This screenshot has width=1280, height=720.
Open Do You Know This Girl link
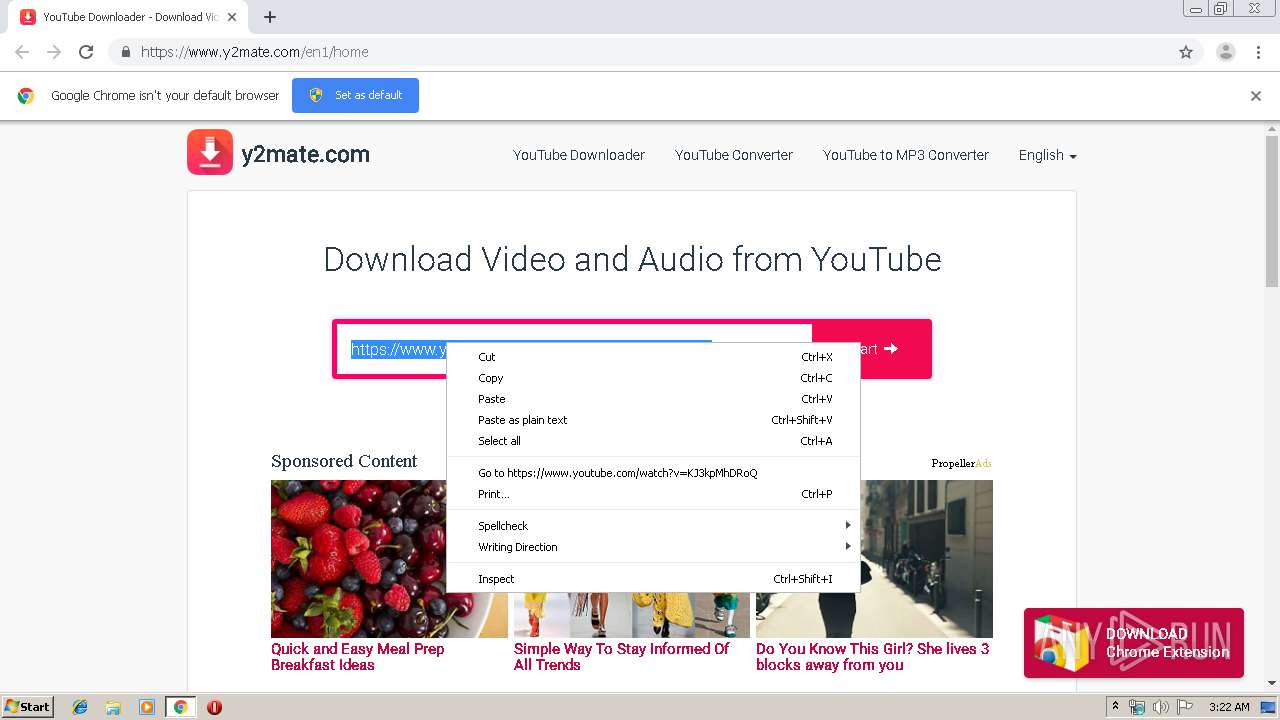(x=873, y=657)
